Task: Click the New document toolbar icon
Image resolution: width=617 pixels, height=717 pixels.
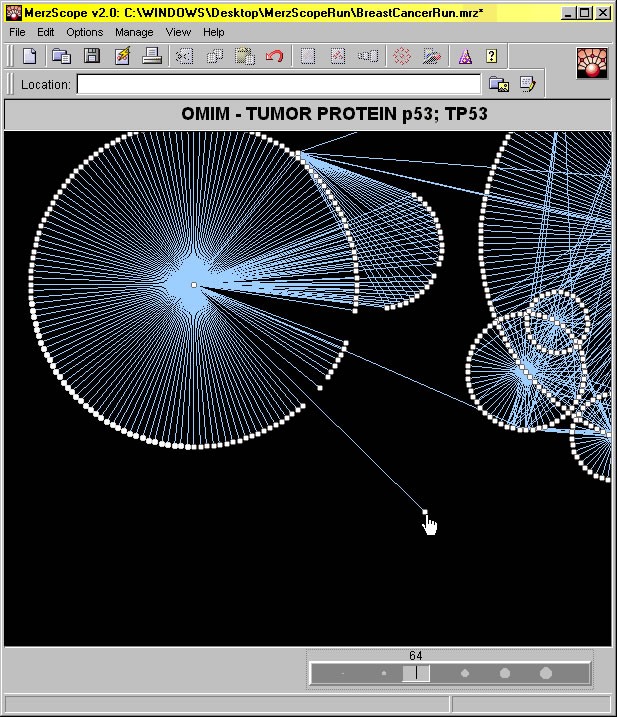Action: (30, 57)
